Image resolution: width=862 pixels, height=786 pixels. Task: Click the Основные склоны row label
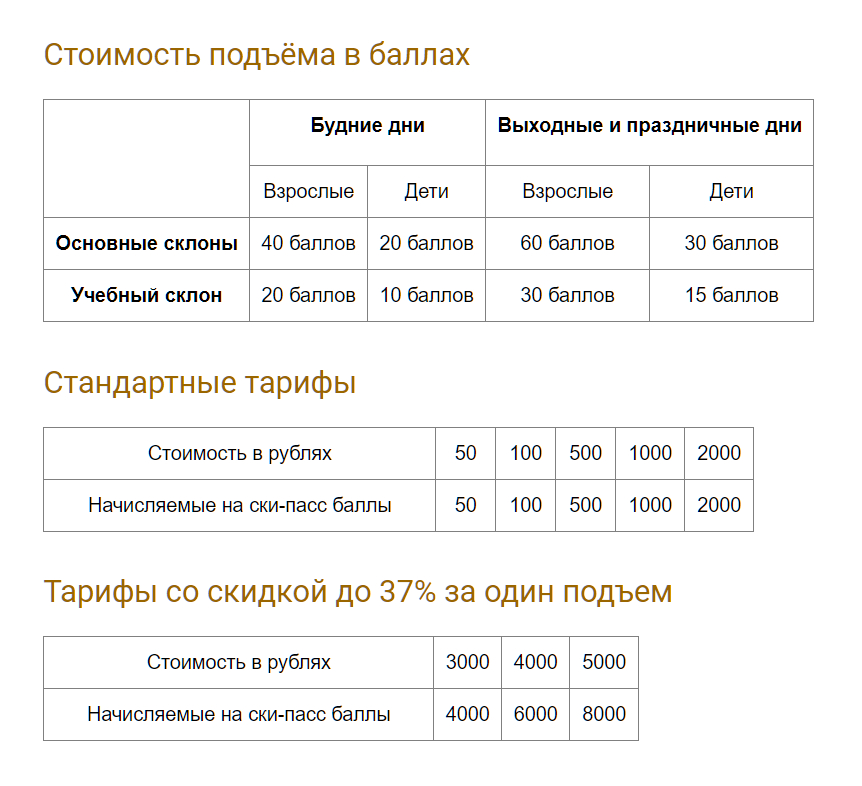click(146, 243)
